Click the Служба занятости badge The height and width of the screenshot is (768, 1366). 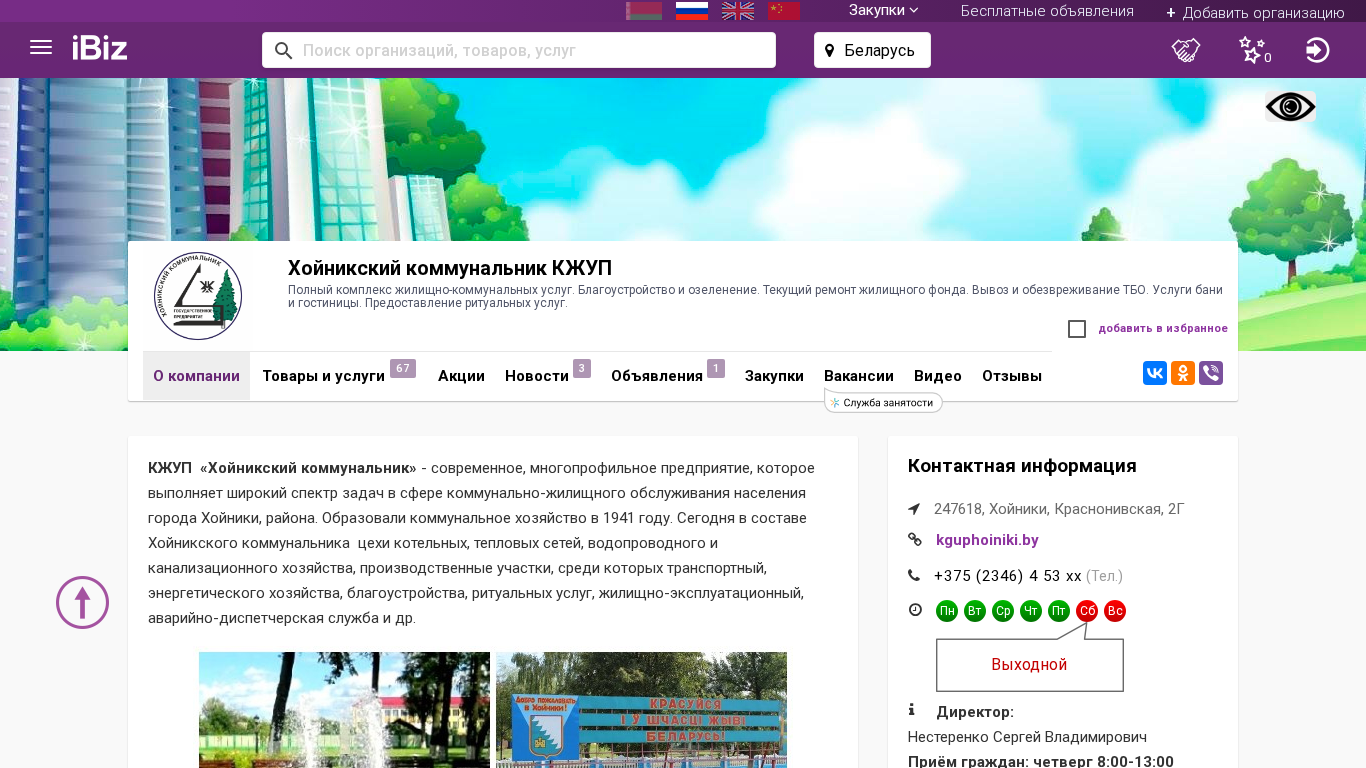tap(883, 403)
